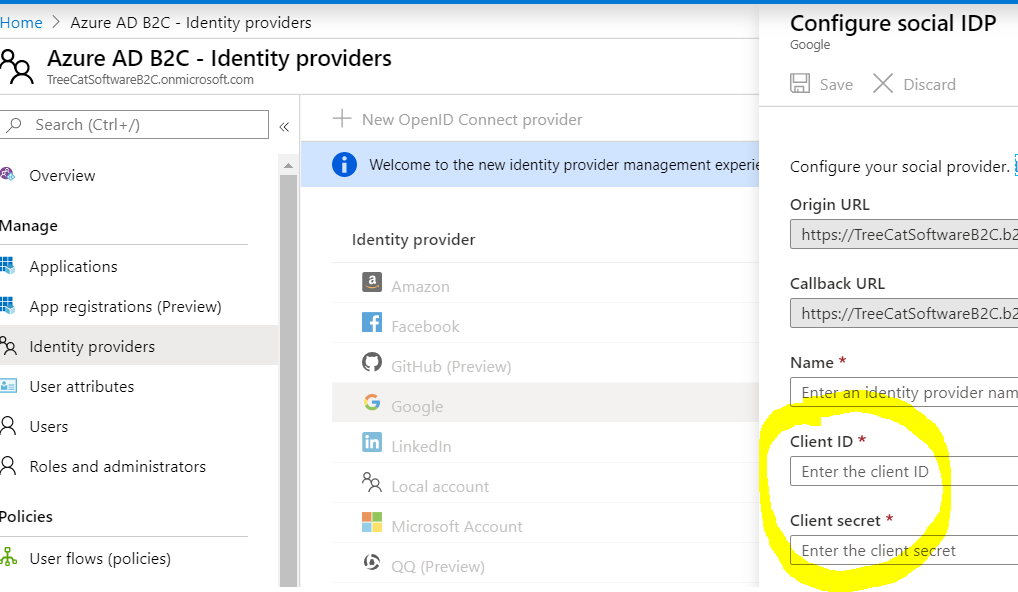Click the Client secret input field
Image resolution: width=1018 pixels, height=592 pixels.
pyautogui.click(x=904, y=550)
